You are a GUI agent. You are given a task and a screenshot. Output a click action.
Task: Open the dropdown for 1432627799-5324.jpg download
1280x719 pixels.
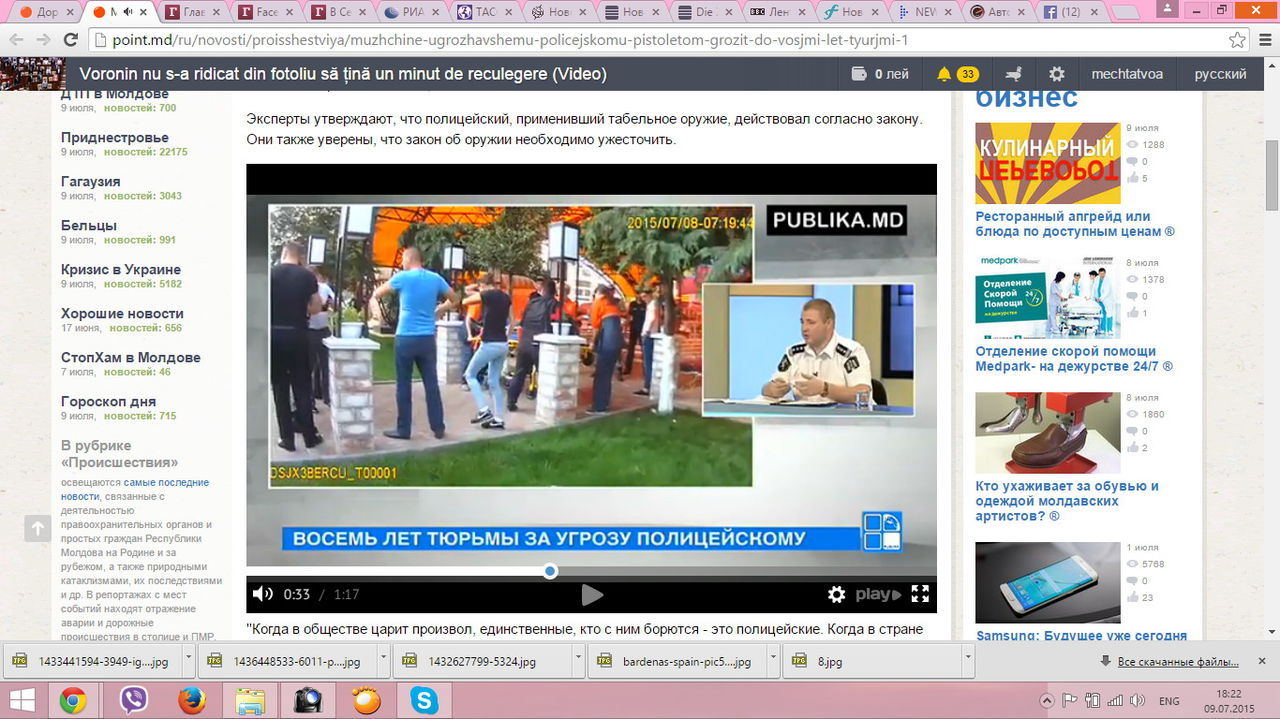[578, 661]
